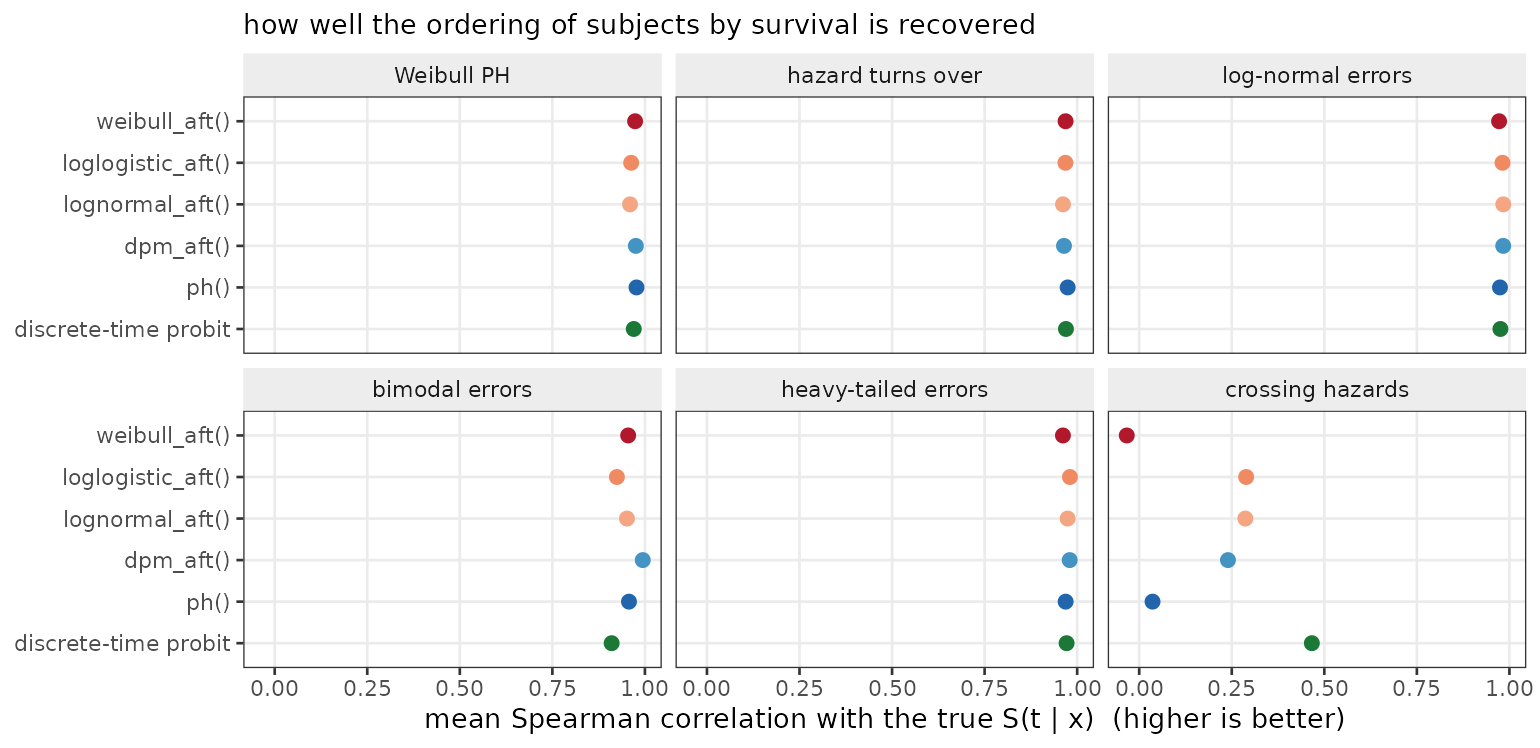Image resolution: width=1540 pixels, height=748 pixels.
Task: Click the weibull_aft() dot in Weibull PH panel
Action: (x=635, y=121)
